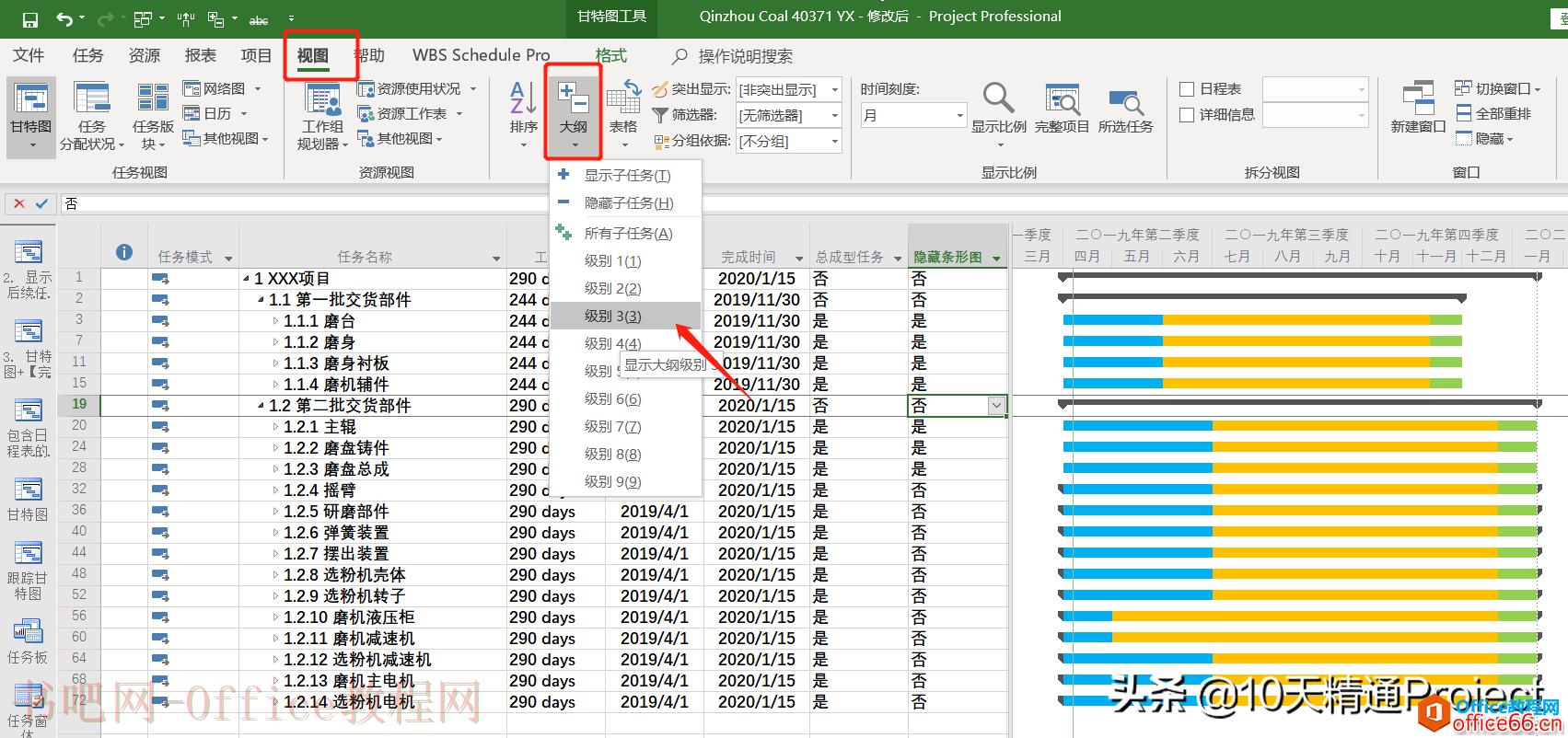Screen dimensions: 1568x738
Task: Click the confirm entry checkmark icon
Action: tap(41, 204)
